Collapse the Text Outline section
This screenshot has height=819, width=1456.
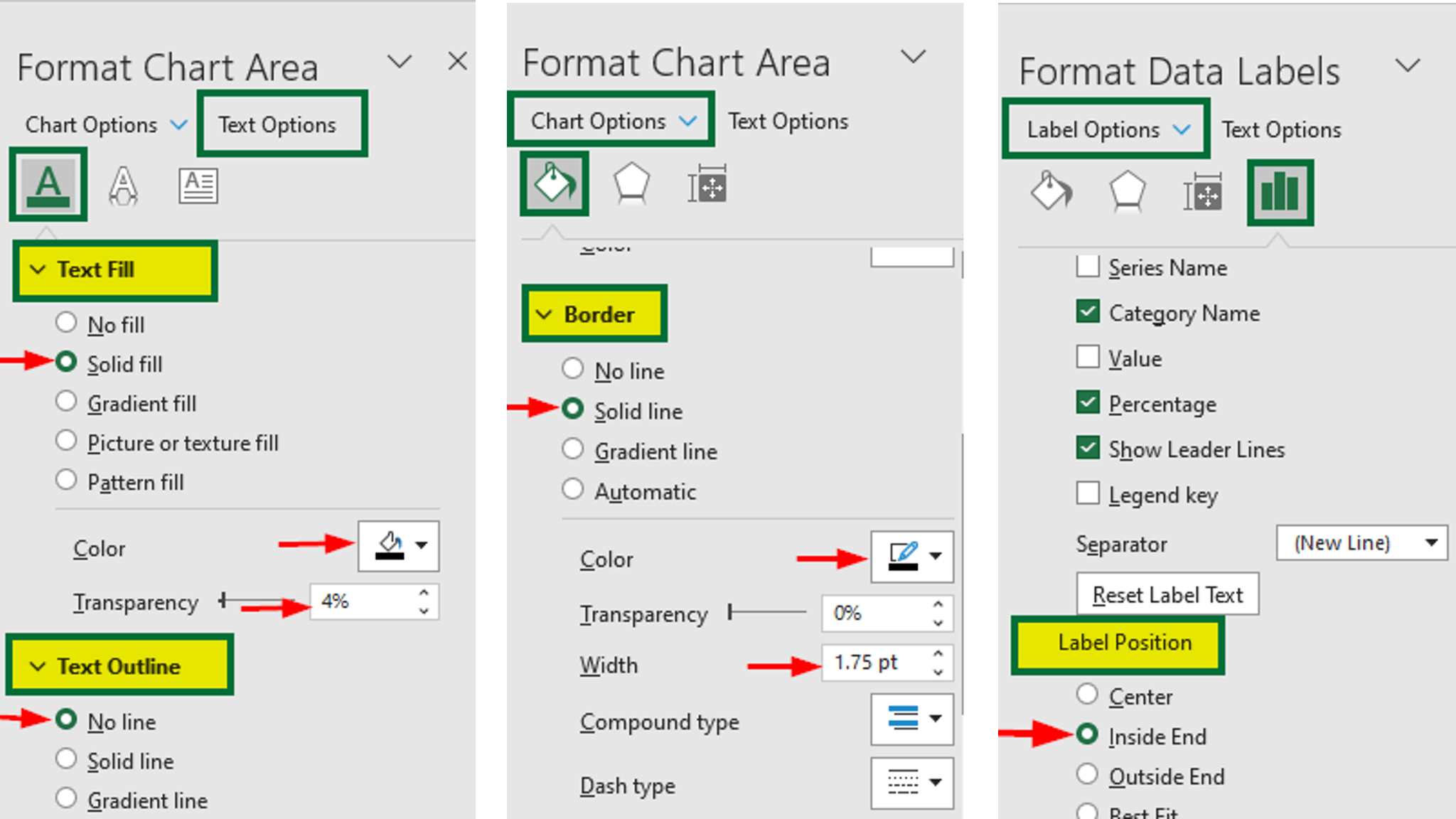coord(38,666)
